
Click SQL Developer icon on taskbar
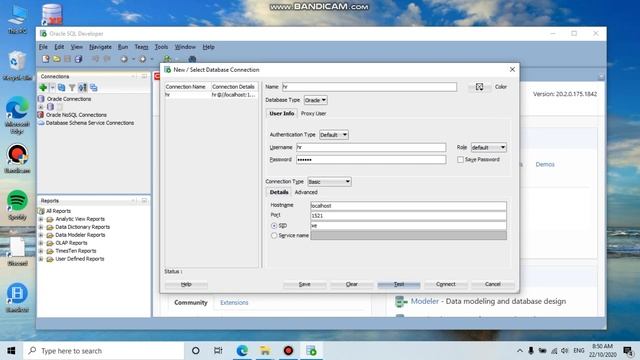311,351
